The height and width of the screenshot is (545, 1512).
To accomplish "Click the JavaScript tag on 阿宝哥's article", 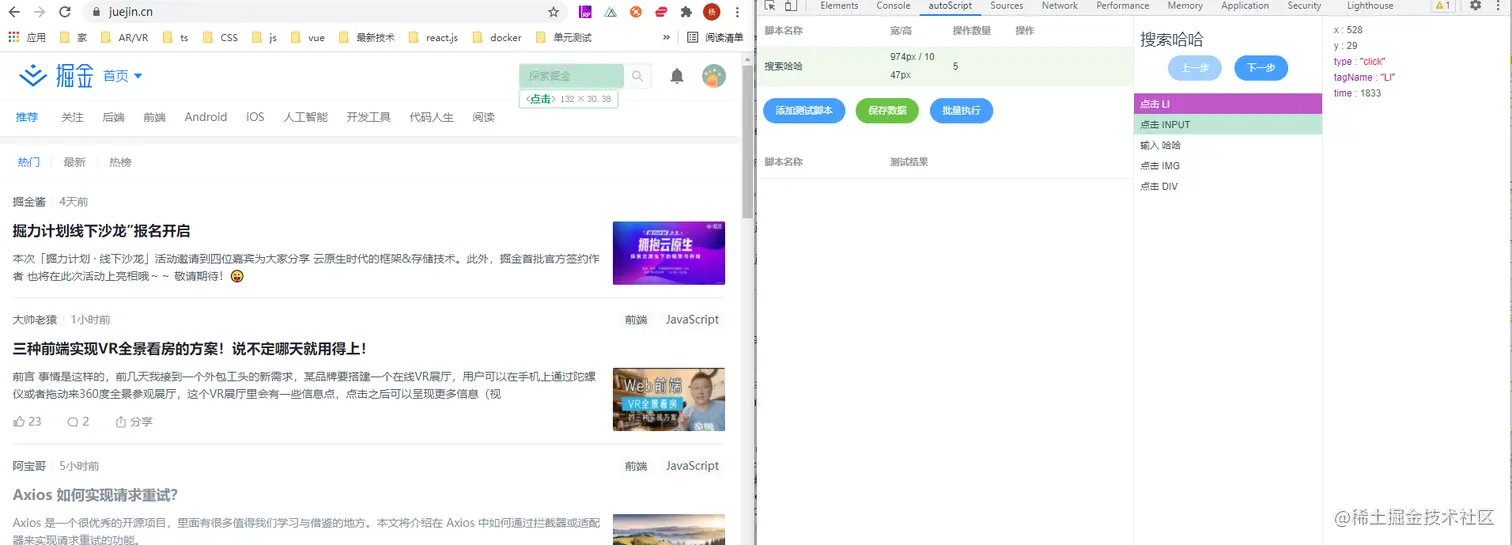I will point(692,466).
